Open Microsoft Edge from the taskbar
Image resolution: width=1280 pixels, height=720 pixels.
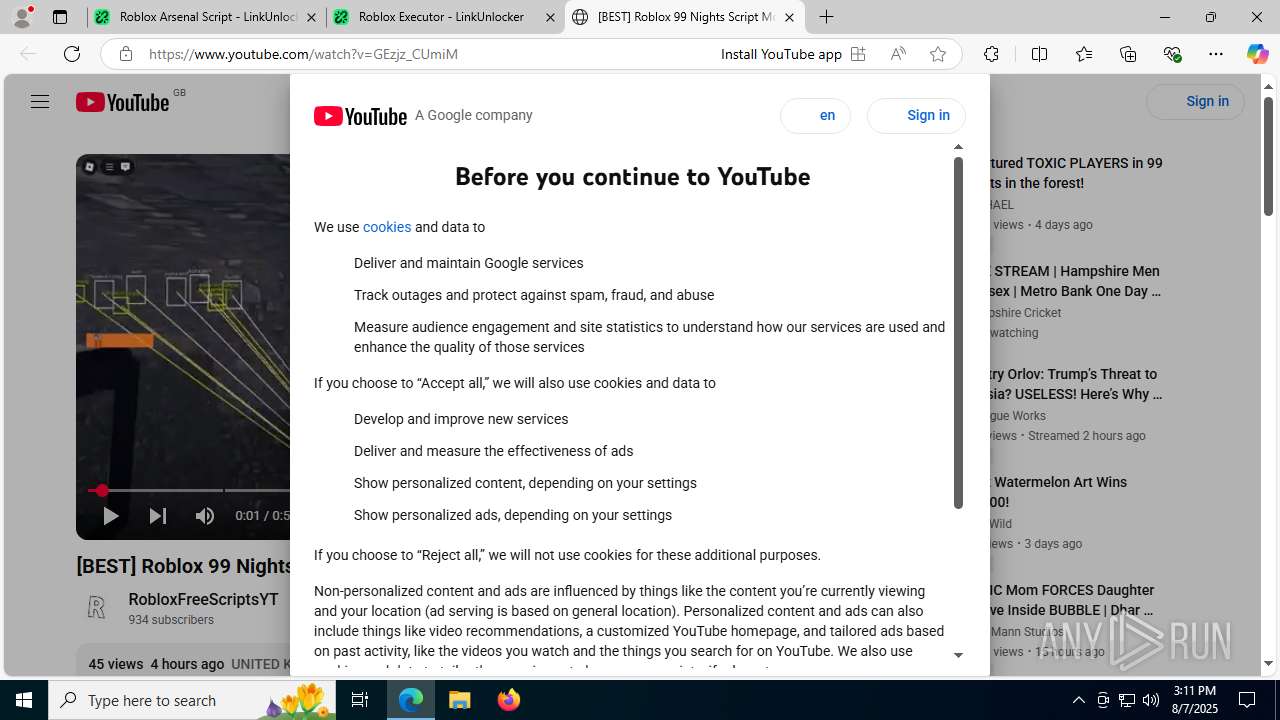(411, 700)
